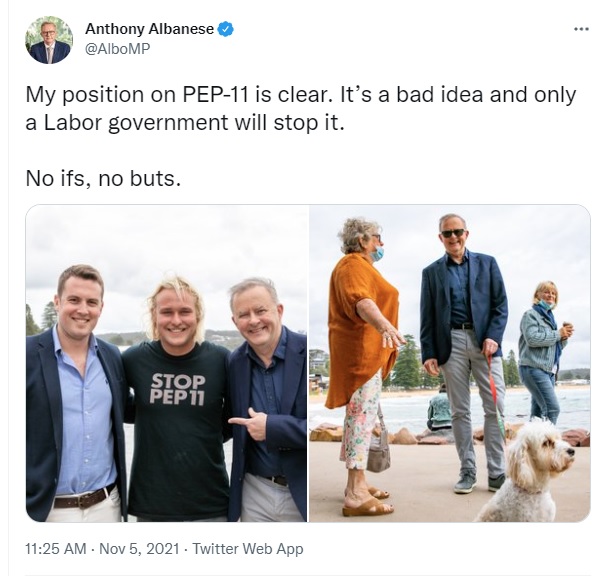This screenshot has height=576, width=604.
Task: Click the 11:25 AM timestamp
Action: pyautogui.click(x=56, y=549)
